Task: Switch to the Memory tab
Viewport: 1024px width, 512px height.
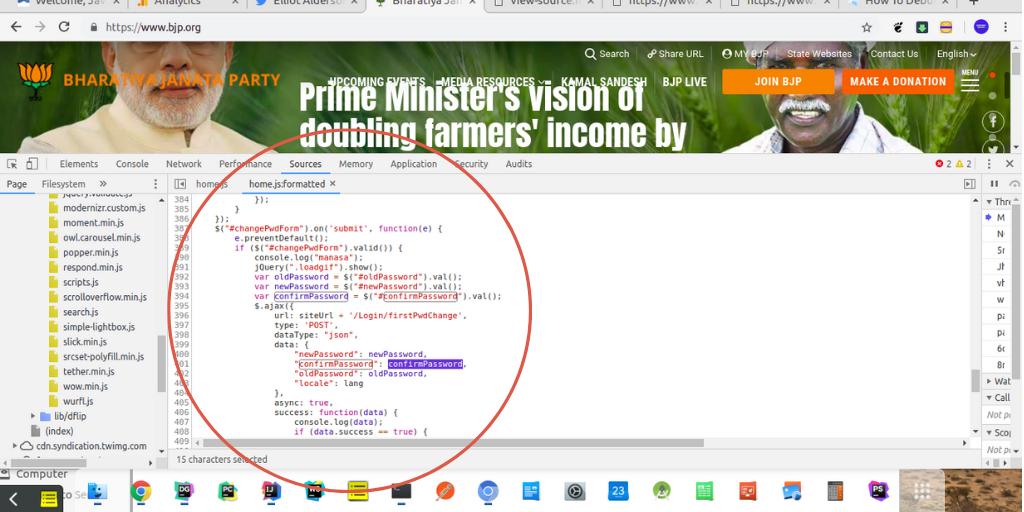Action: coord(356,164)
